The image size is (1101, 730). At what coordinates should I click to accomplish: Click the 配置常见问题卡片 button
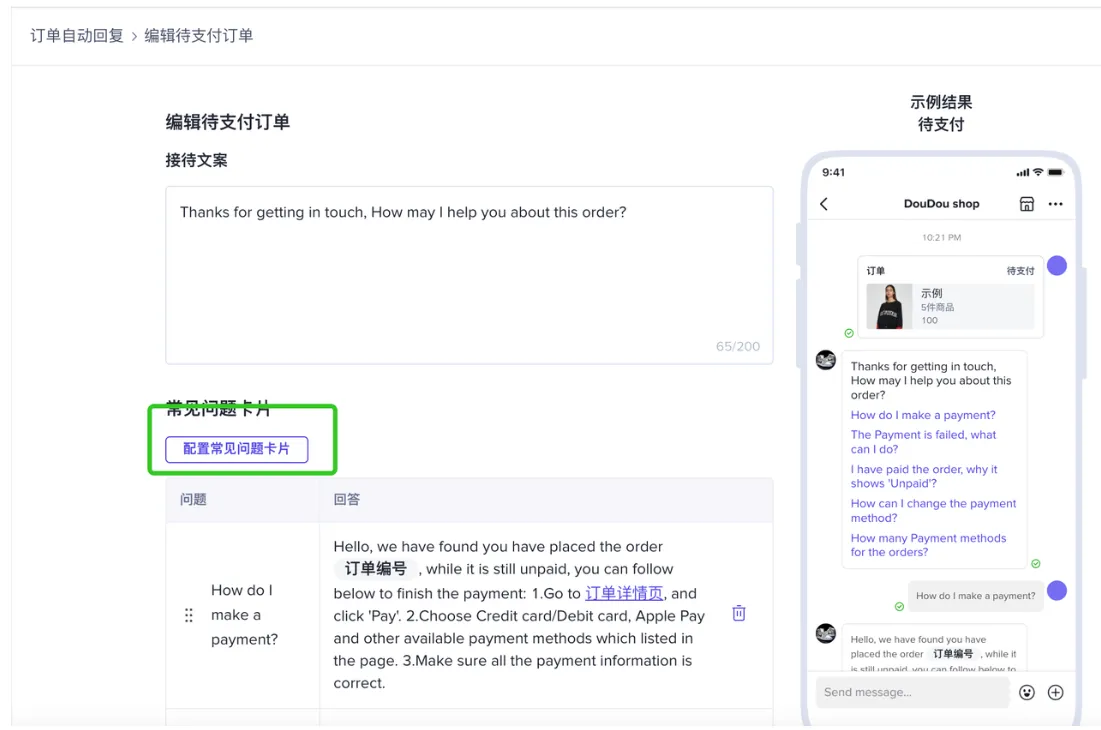[x=237, y=449]
